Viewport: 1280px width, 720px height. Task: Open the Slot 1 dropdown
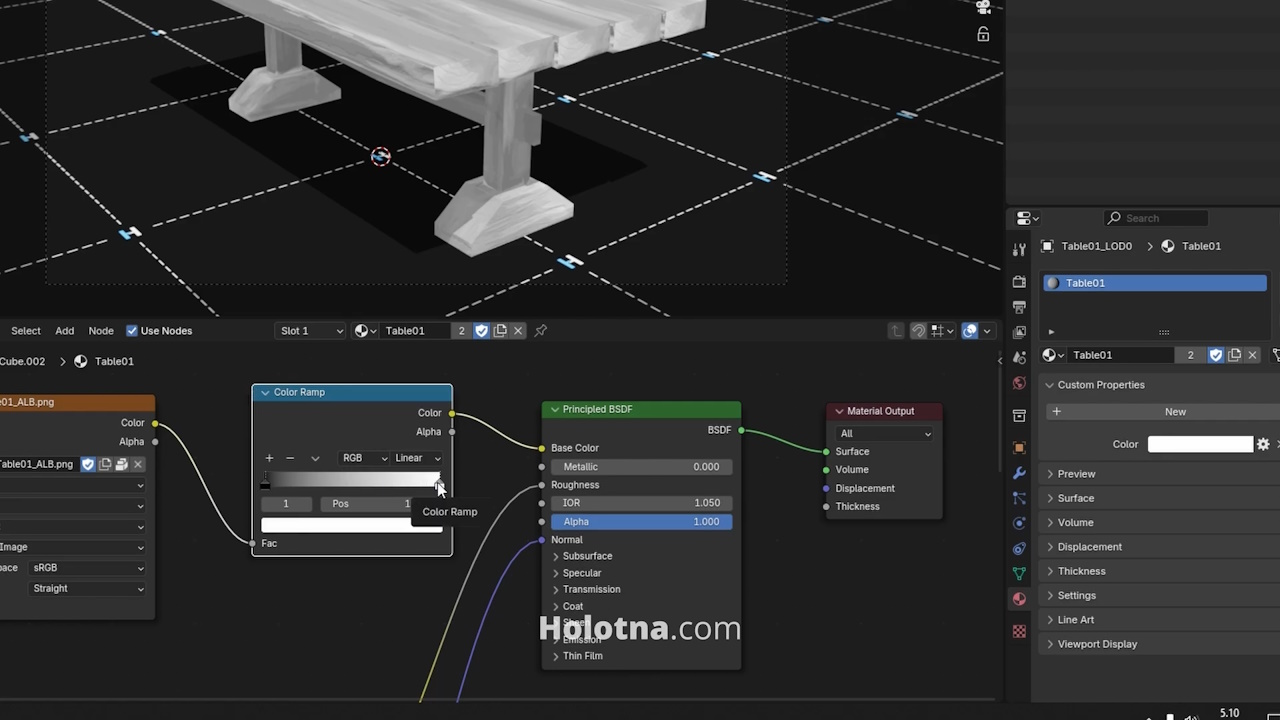point(310,331)
